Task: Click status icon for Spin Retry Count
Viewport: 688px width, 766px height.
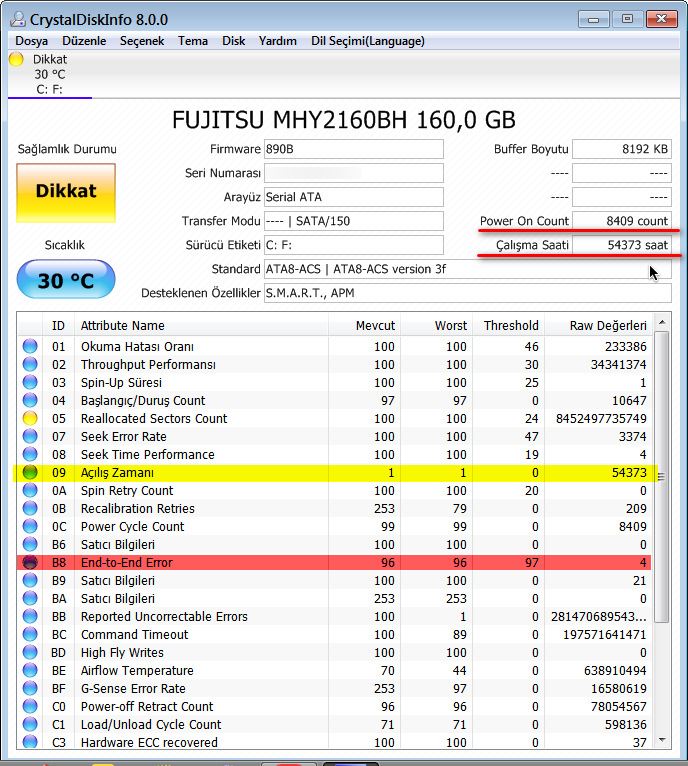Action: (x=30, y=490)
